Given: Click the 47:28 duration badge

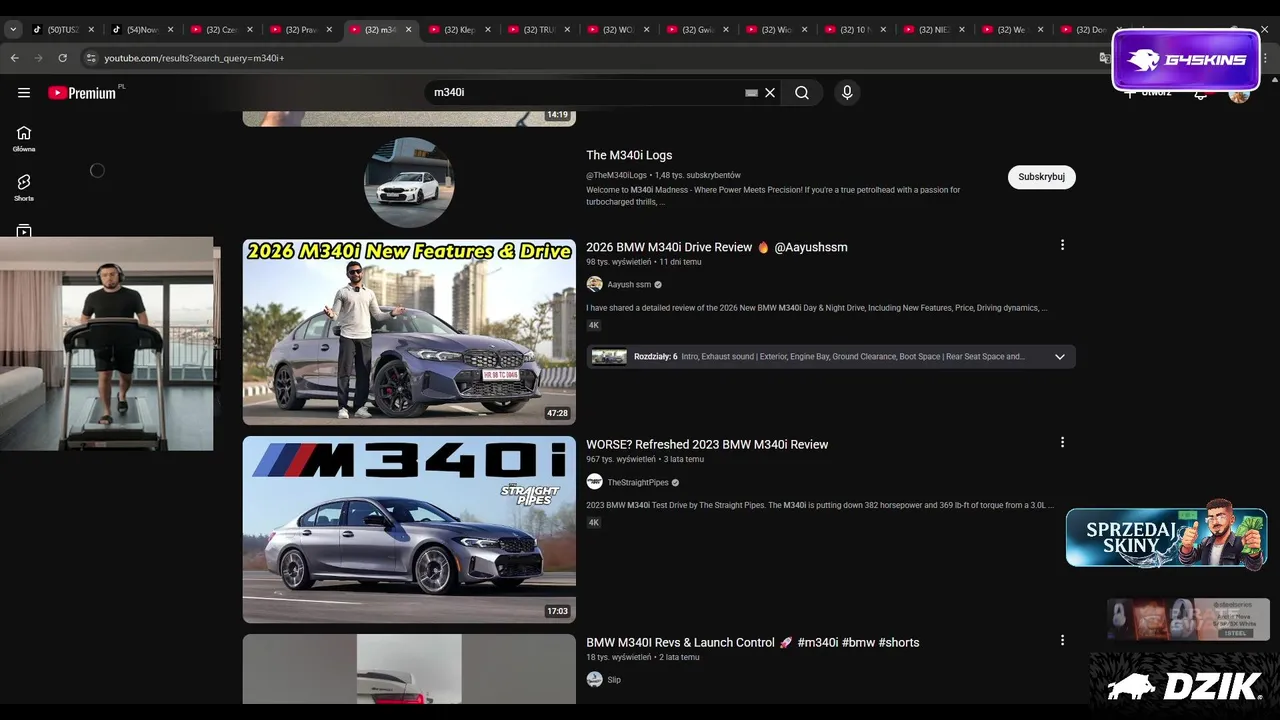Looking at the screenshot, I should [x=557, y=413].
